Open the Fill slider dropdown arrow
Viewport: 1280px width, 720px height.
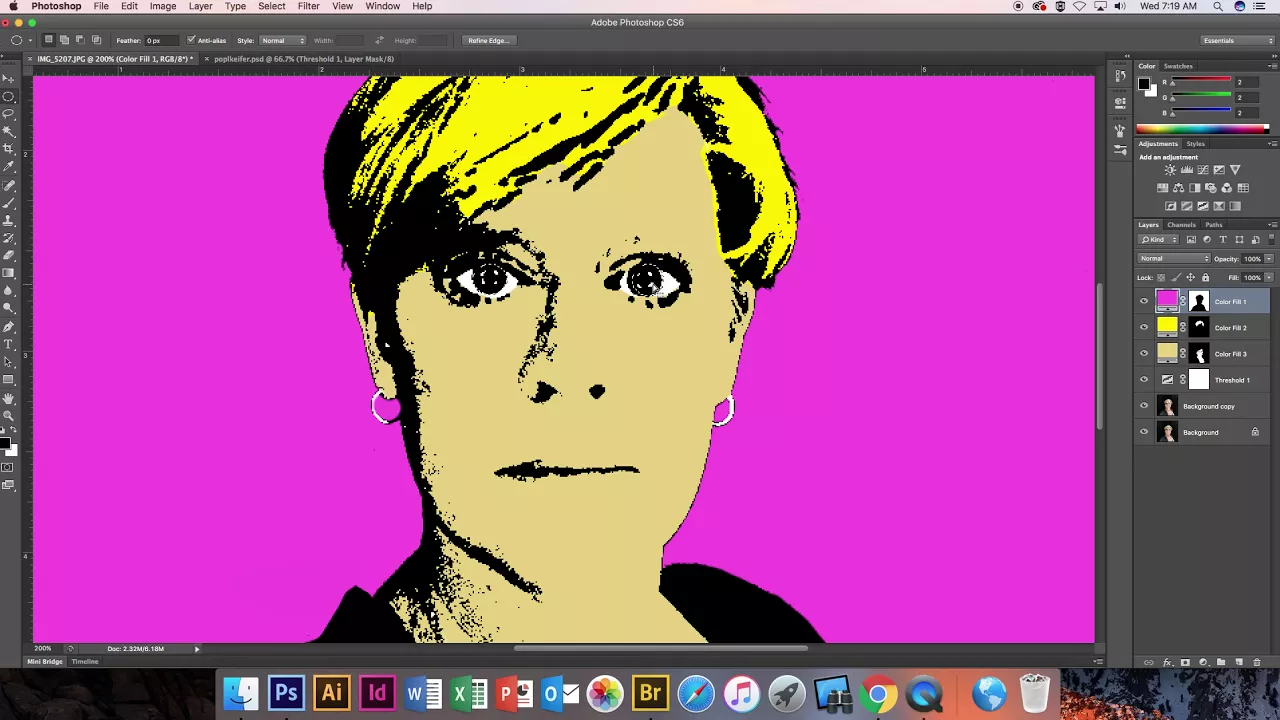point(1269,277)
